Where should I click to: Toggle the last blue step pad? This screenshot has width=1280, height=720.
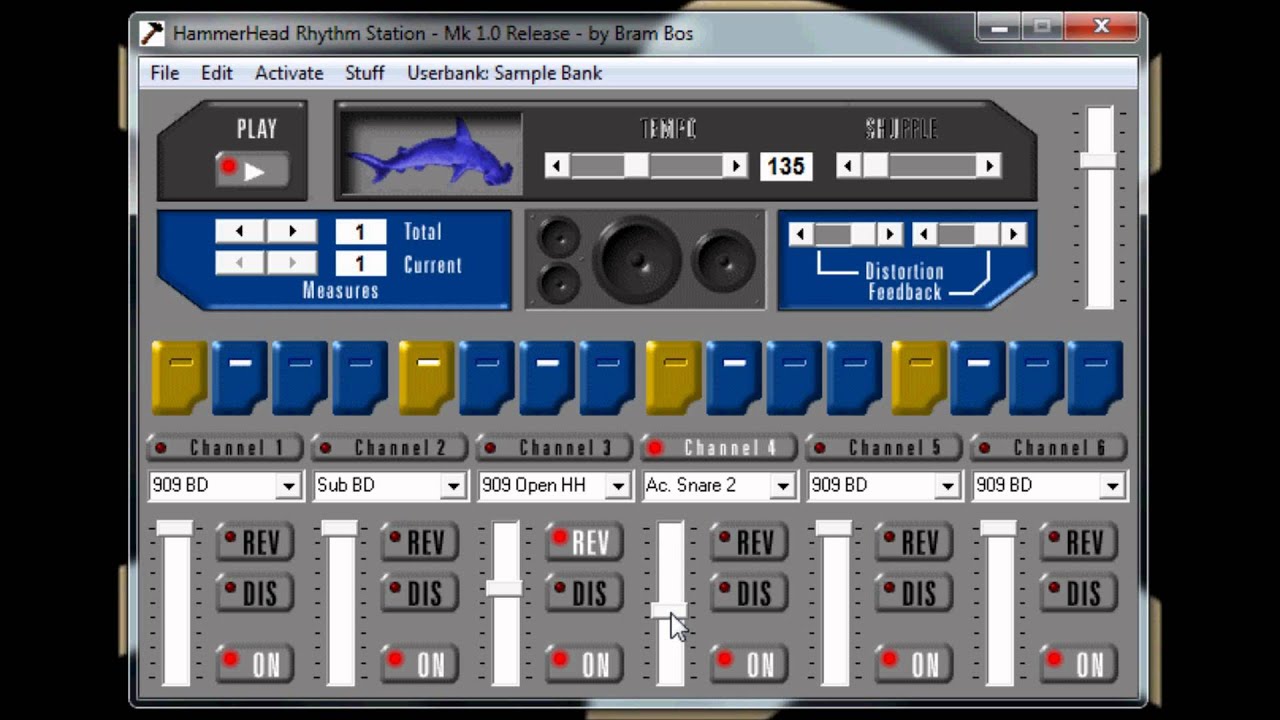click(x=1095, y=377)
